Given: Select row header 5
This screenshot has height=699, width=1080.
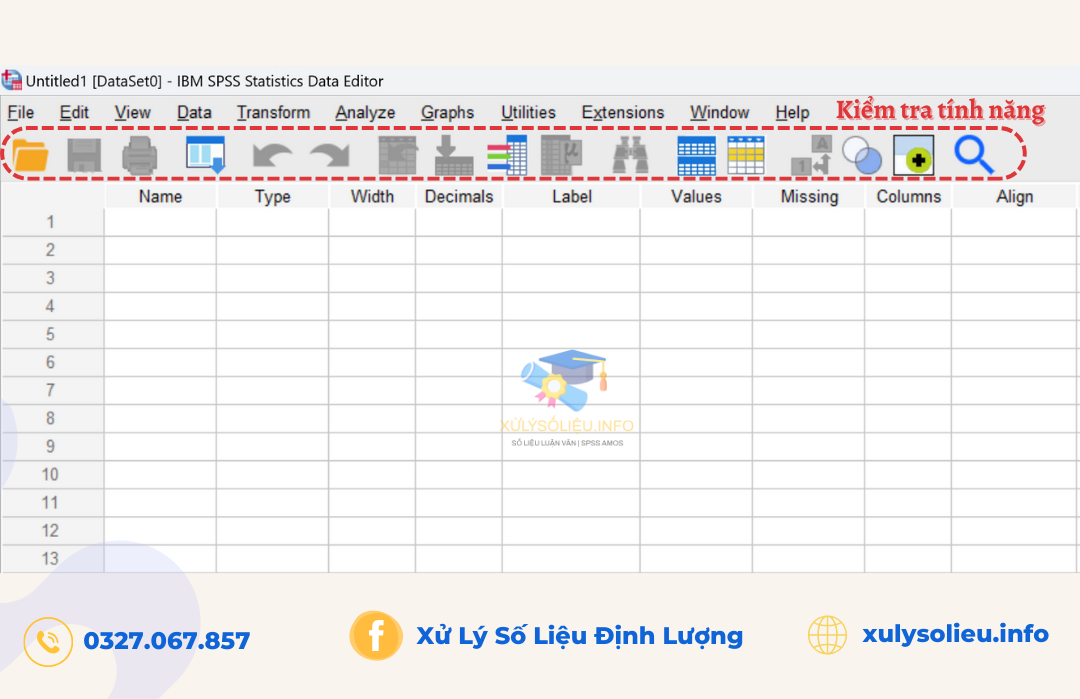Looking at the screenshot, I should pos(52,334).
